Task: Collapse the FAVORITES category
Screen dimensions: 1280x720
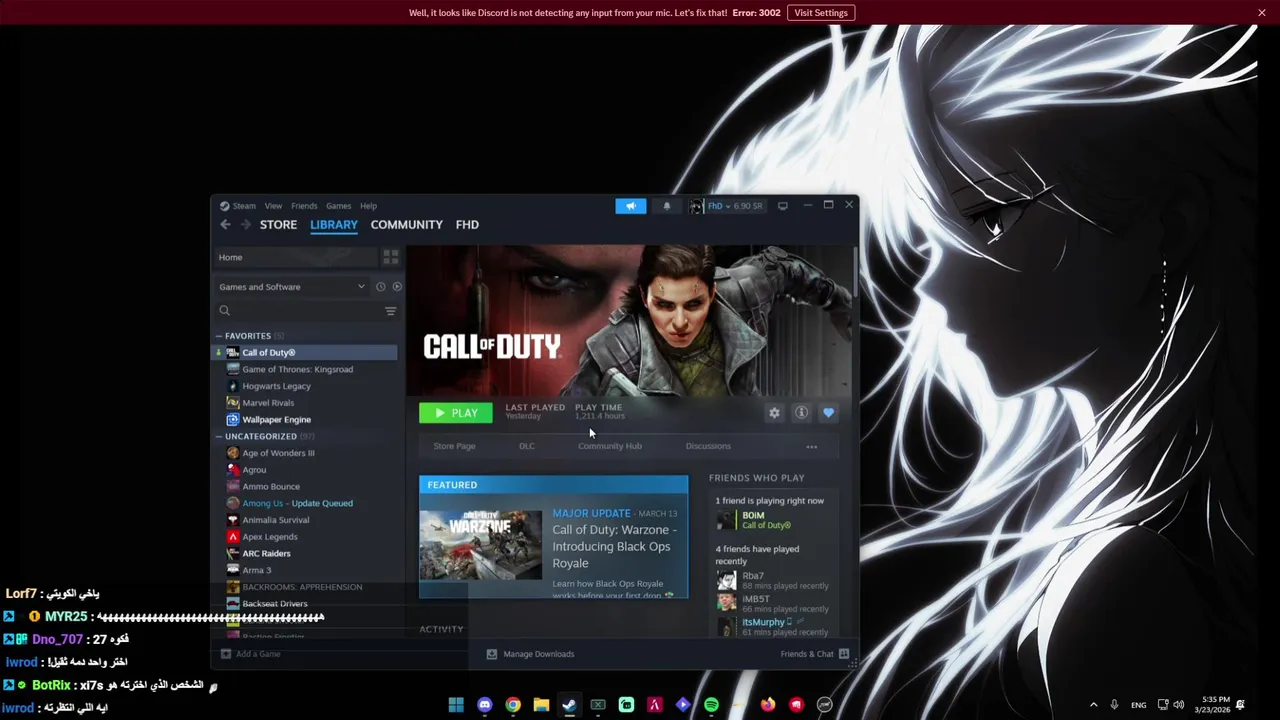Action: point(219,336)
